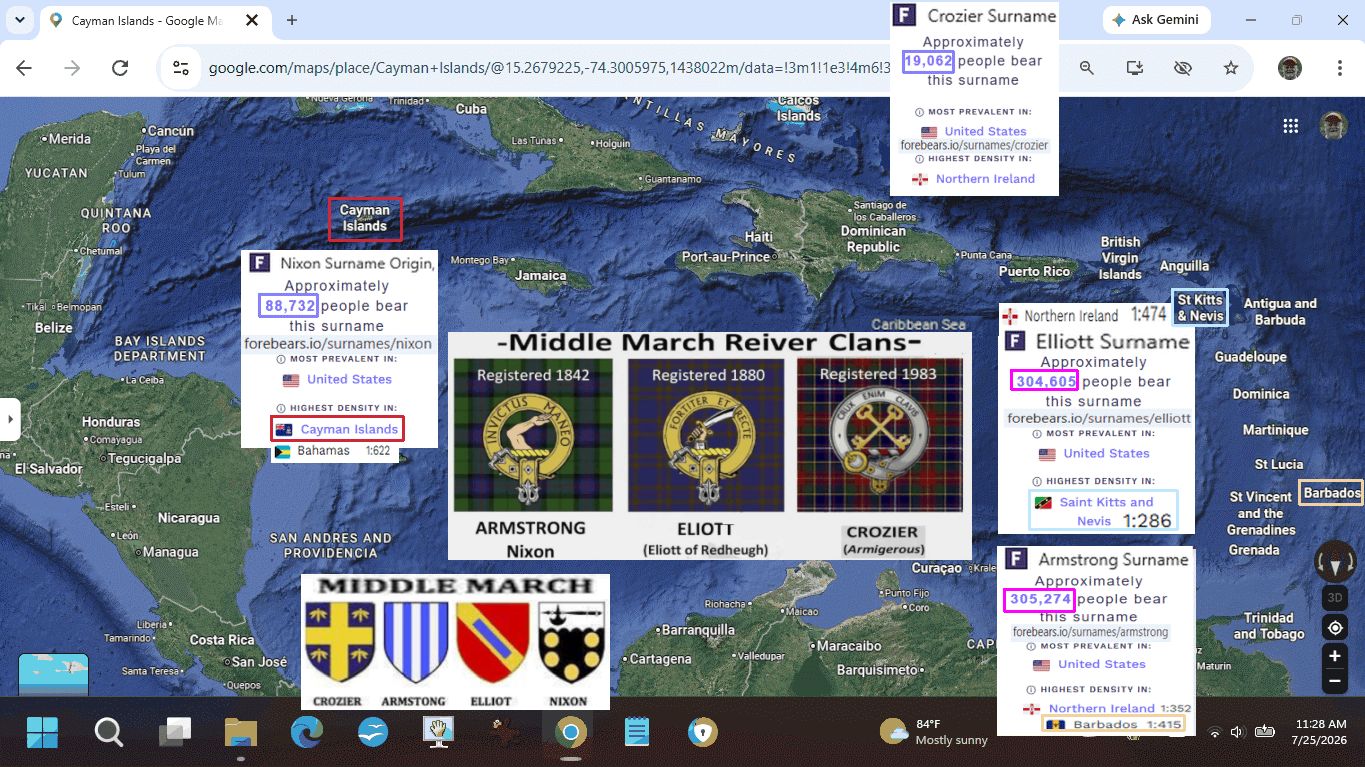This screenshot has width=1365, height=767.
Task: Zoom in on the map
Action: coord(1334,657)
